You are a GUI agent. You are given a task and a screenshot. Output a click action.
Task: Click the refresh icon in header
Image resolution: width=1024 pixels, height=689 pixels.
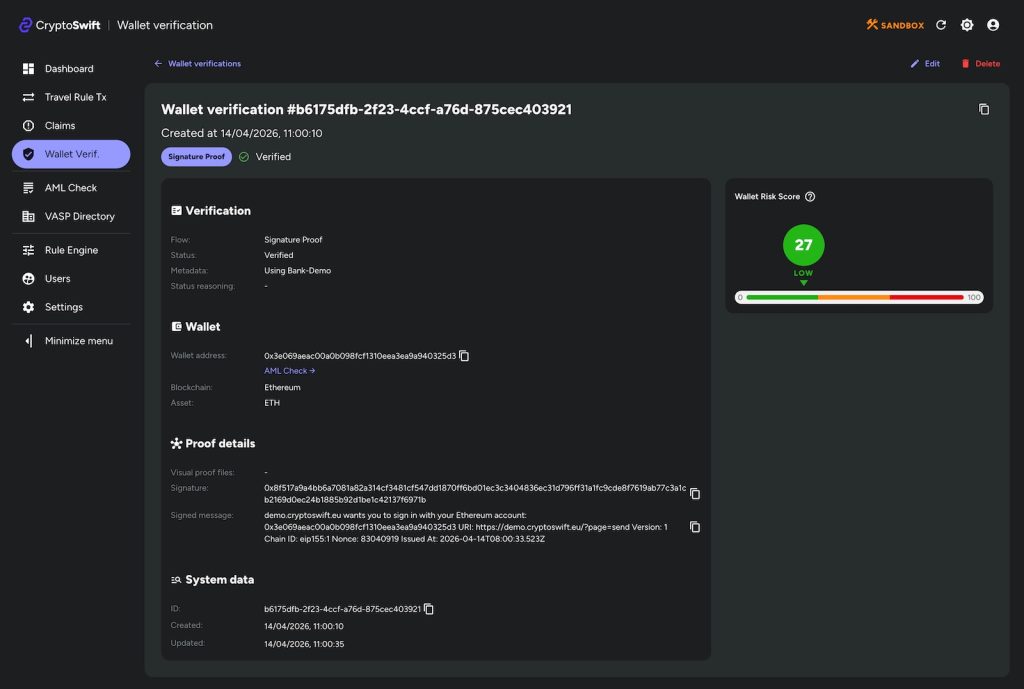click(x=941, y=25)
